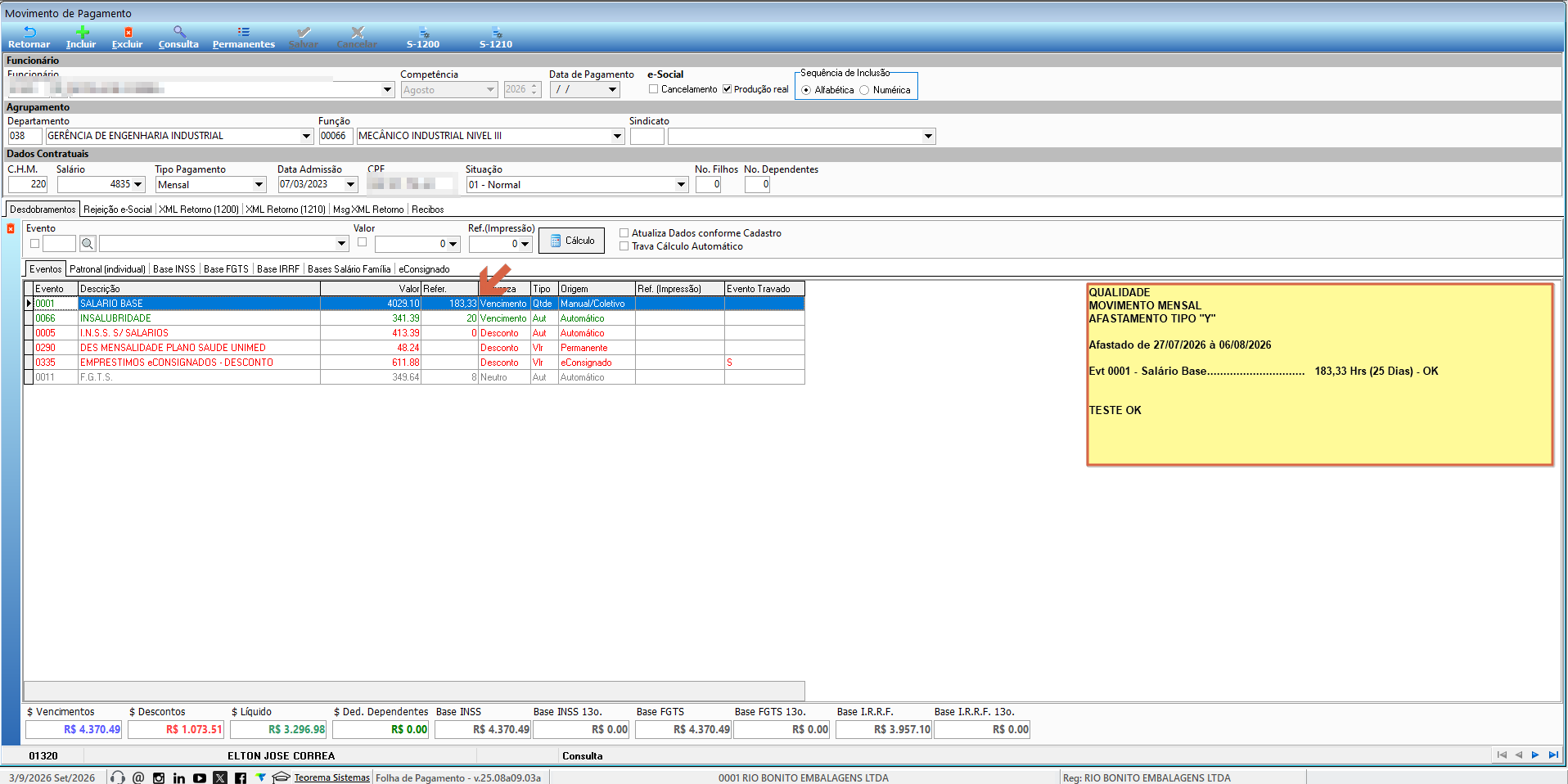Open the Funcionário dropdown

[388, 90]
